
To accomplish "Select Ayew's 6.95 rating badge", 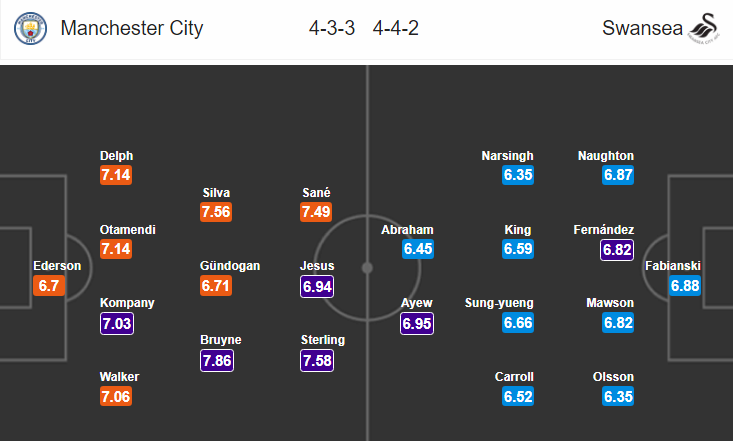I will coord(417,323).
